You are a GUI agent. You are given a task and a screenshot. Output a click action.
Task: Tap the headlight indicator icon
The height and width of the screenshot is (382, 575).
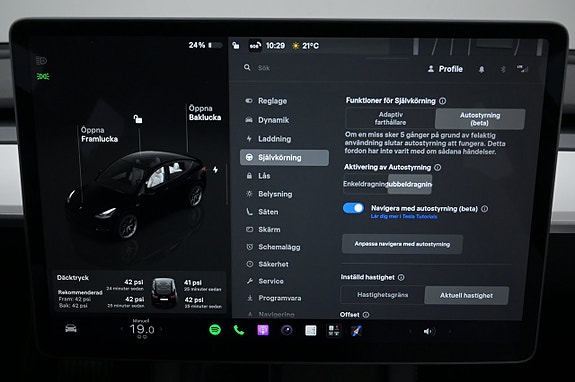(41, 60)
